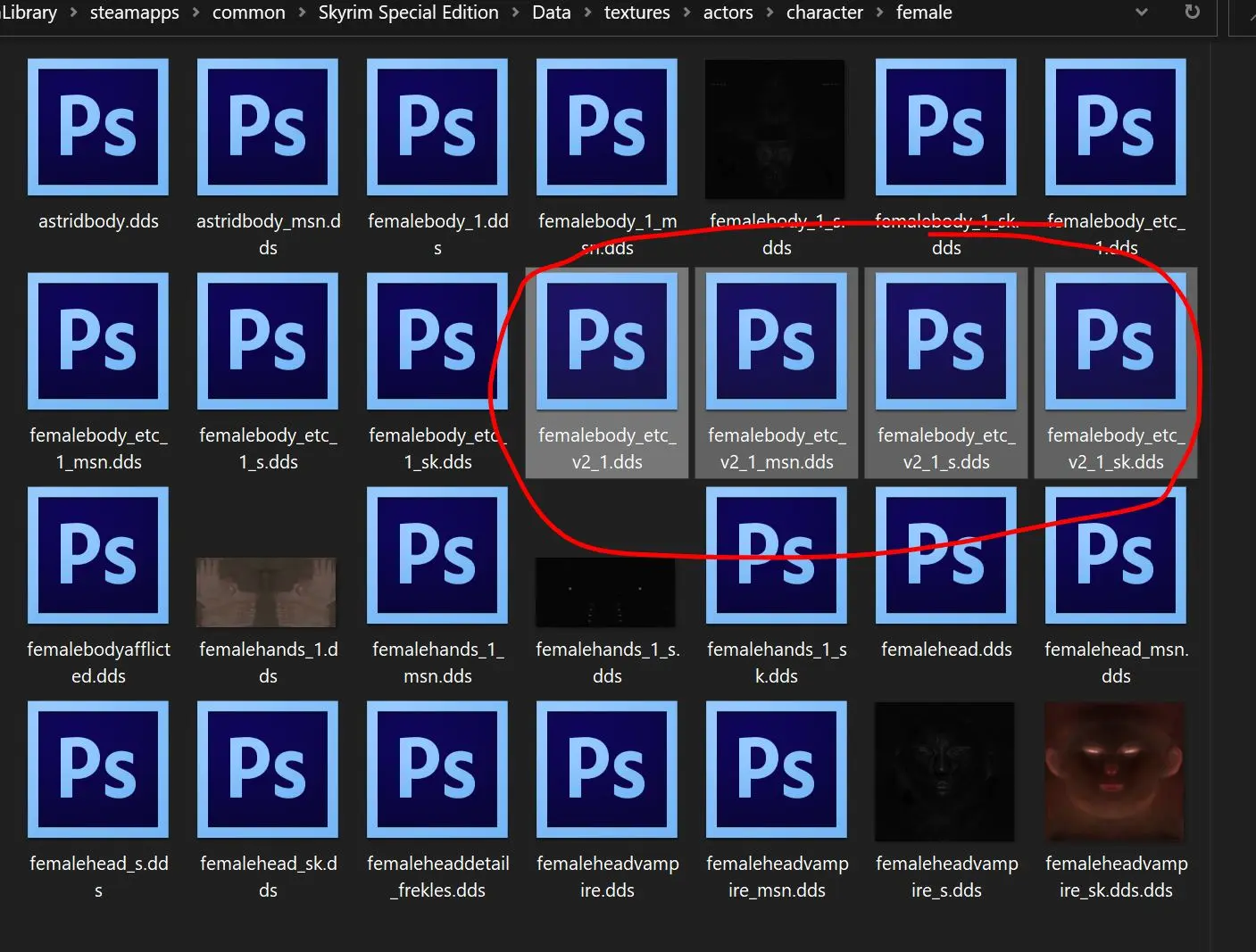Select femalebody_etc_1_s.dds file icon
Screen dimensions: 1256x952
[268, 341]
